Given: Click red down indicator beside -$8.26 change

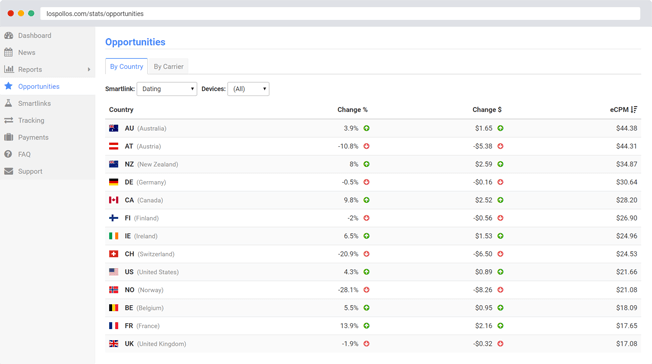Looking at the screenshot, I should pos(500,290).
